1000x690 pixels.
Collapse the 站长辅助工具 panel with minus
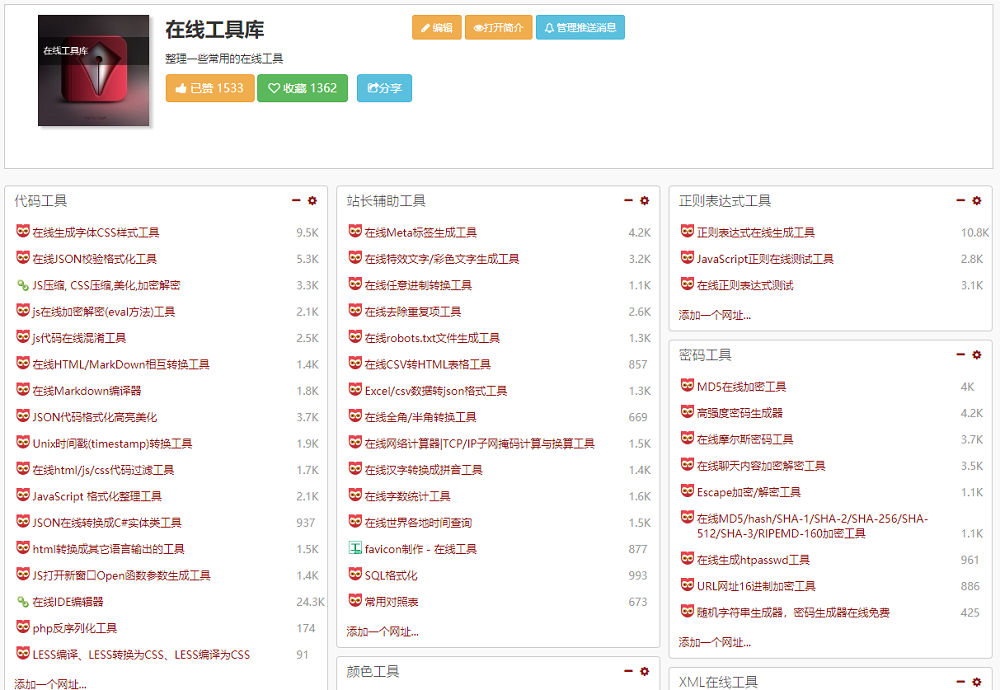pyautogui.click(x=628, y=201)
